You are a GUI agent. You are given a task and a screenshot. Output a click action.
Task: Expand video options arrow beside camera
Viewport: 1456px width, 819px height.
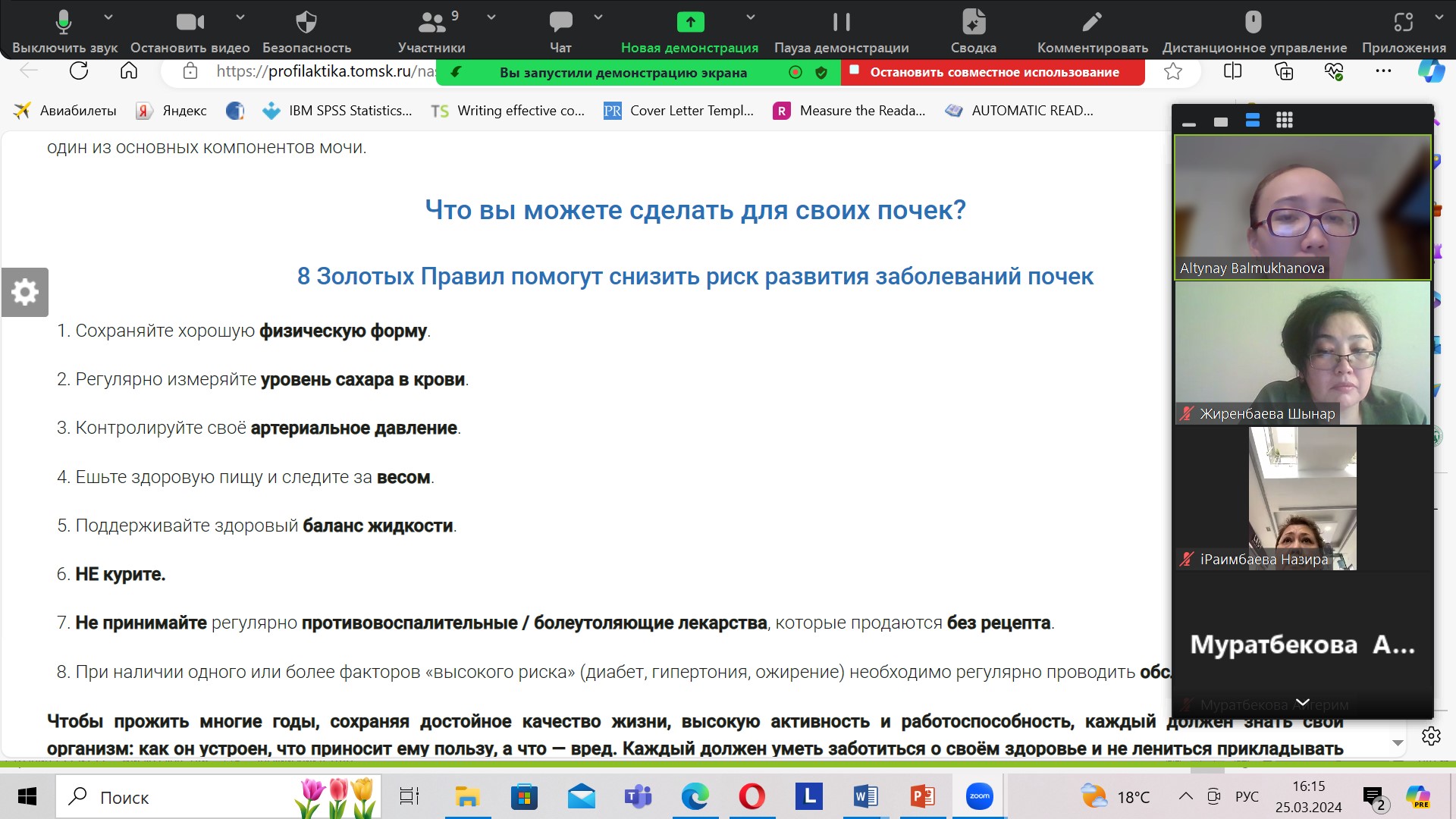tap(240, 17)
